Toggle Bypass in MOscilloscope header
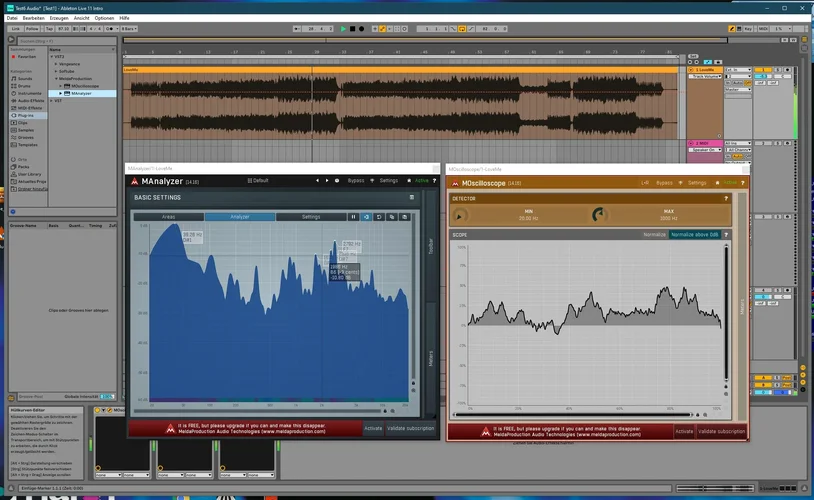 tap(664, 183)
